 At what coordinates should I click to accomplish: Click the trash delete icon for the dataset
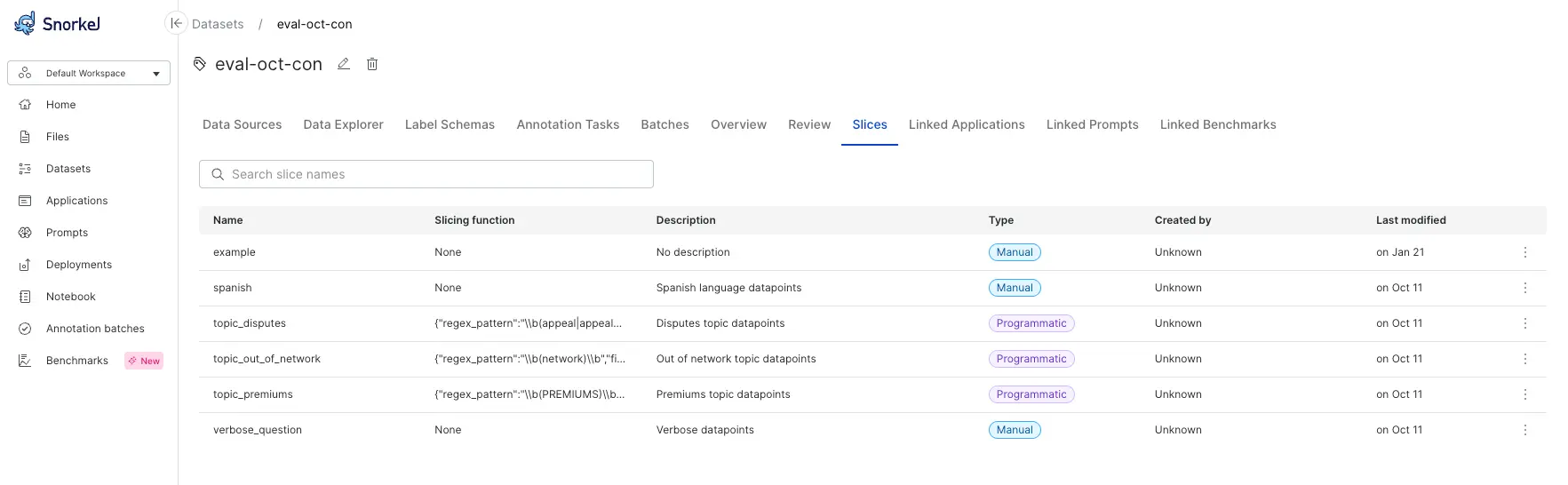(x=372, y=64)
